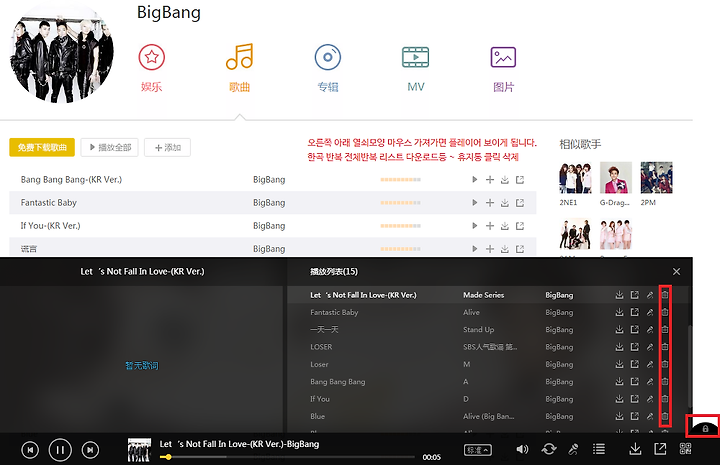Open the 图片 pictures tab

point(503,68)
